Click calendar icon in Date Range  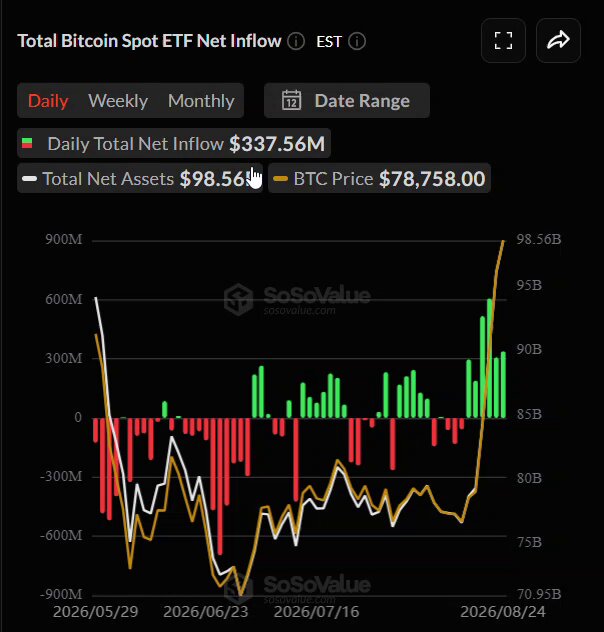click(291, 100)
